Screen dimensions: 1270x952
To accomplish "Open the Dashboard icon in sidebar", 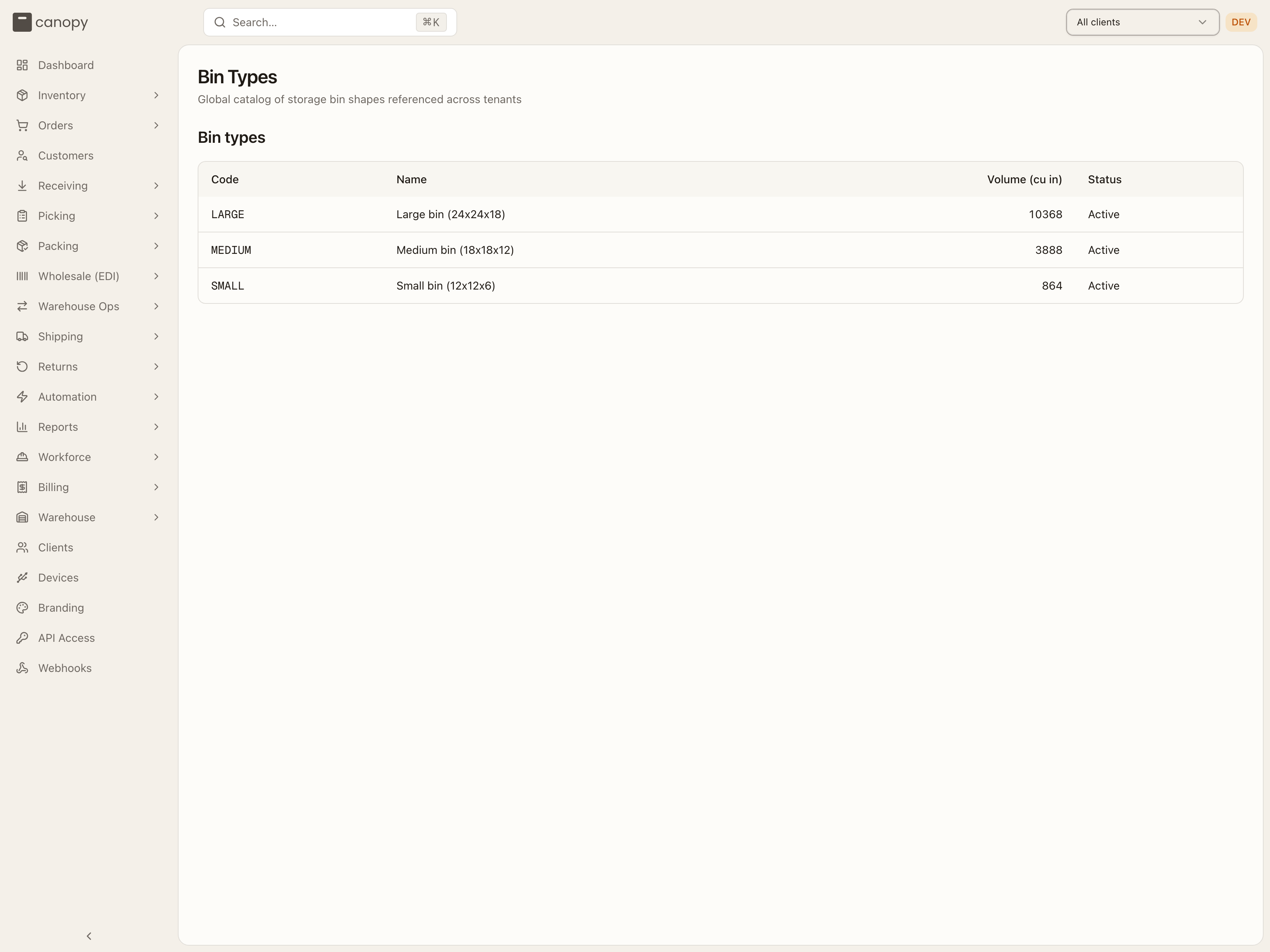I will (22, 65).
